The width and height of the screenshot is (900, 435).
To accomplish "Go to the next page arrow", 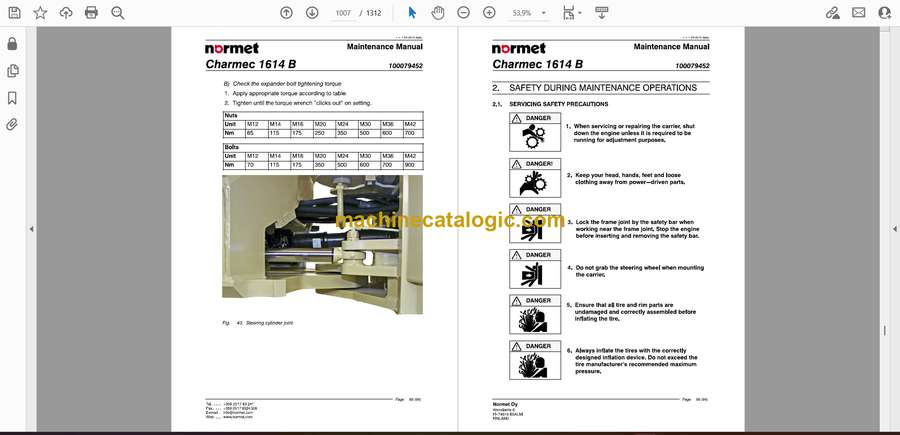I will [312, 13].
